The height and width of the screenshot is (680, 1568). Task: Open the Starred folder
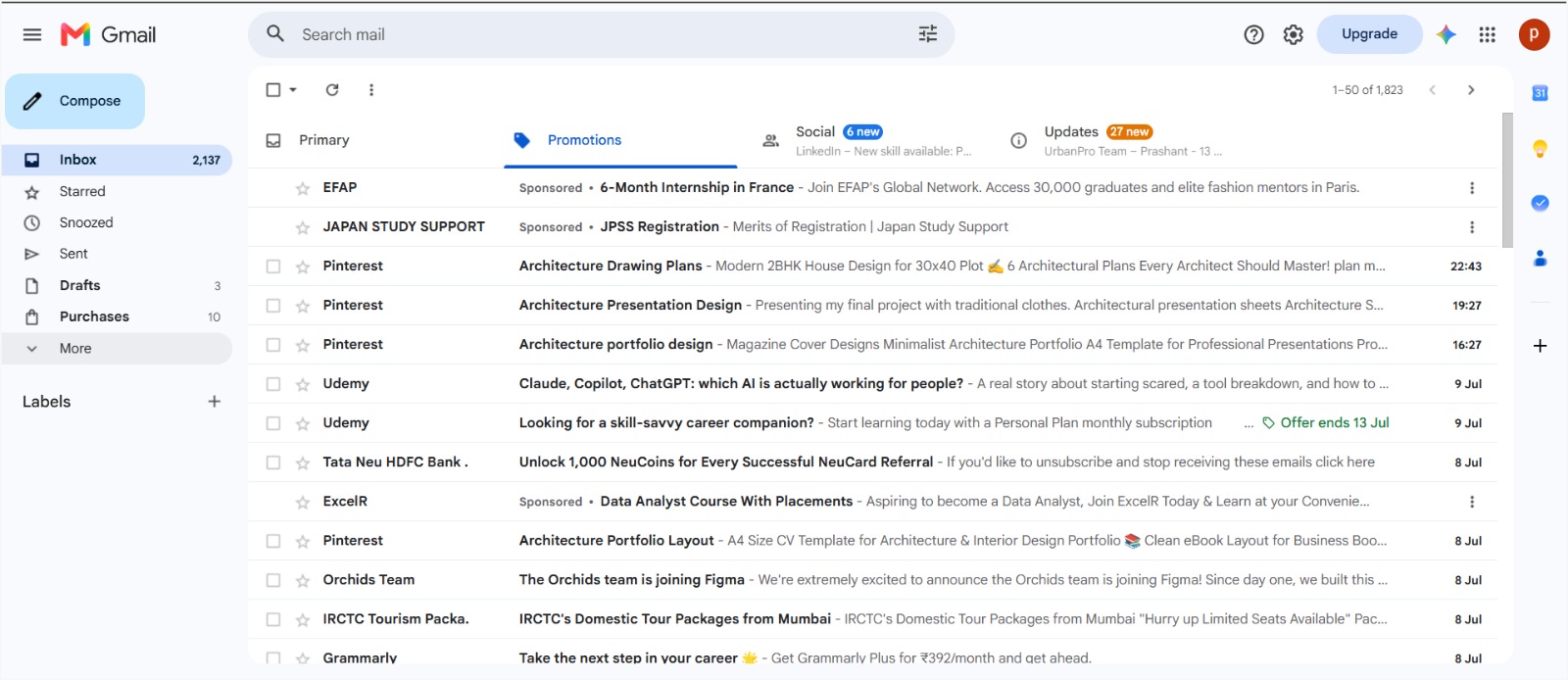tap(117, 192)
